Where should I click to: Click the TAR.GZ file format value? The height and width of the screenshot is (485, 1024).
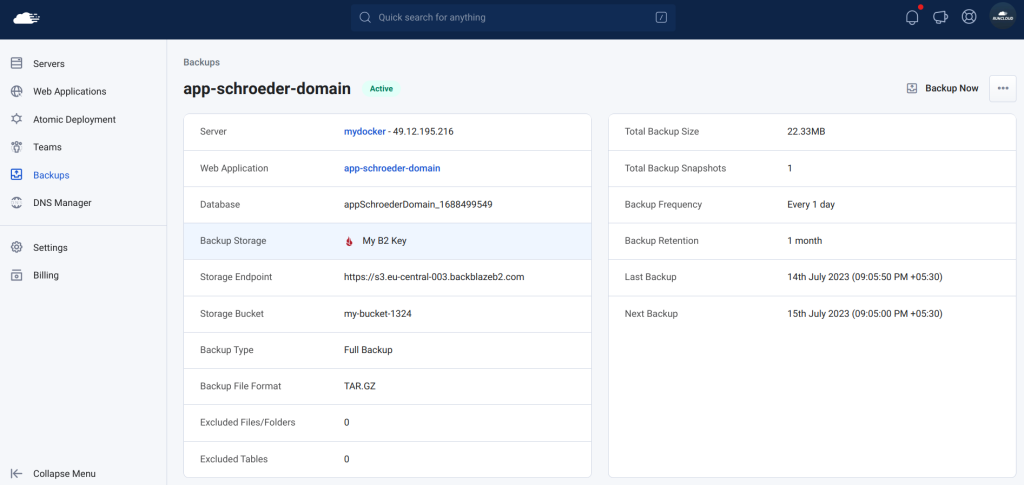point(360,386)
